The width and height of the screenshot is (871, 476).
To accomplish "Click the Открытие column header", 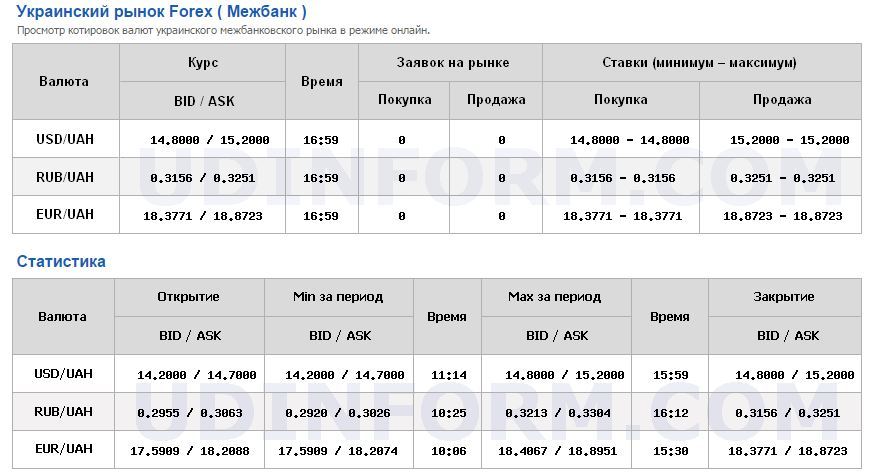I will 188,297.
